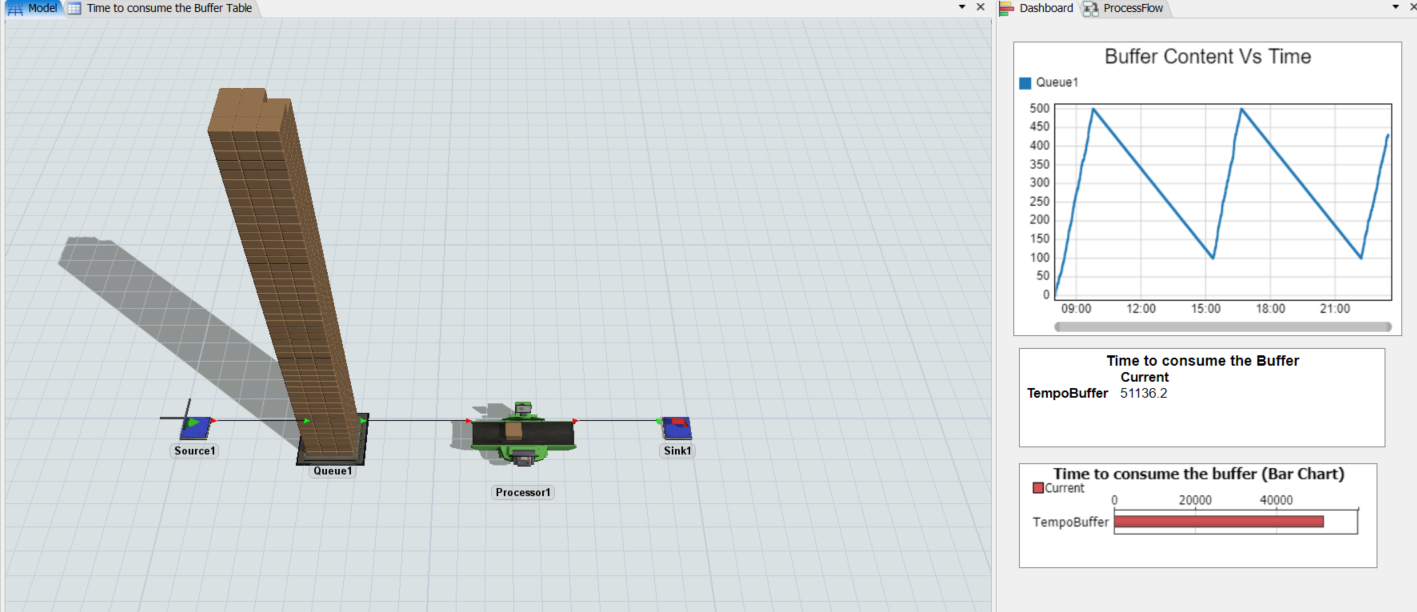The width and height of the screenshot is (1417, 612).
Task: Click the red TempoBuffer bar in the bar chart
Action: click(1218, 521)
